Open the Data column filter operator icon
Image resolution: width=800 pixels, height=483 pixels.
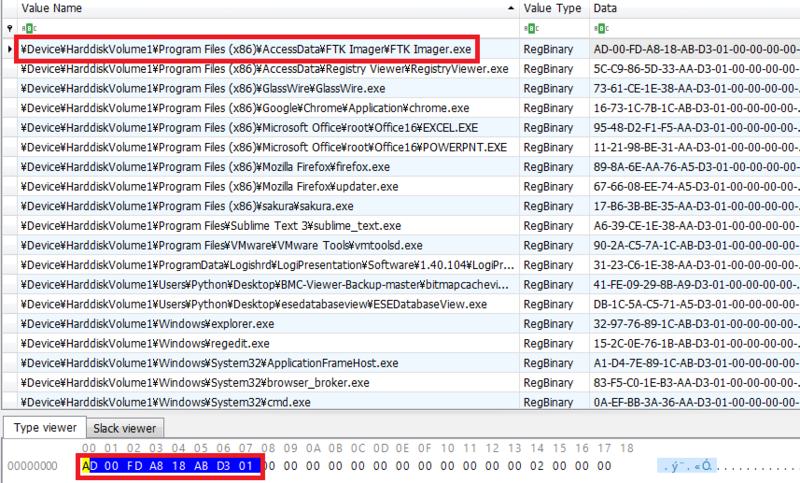click(x=601, y=29)
